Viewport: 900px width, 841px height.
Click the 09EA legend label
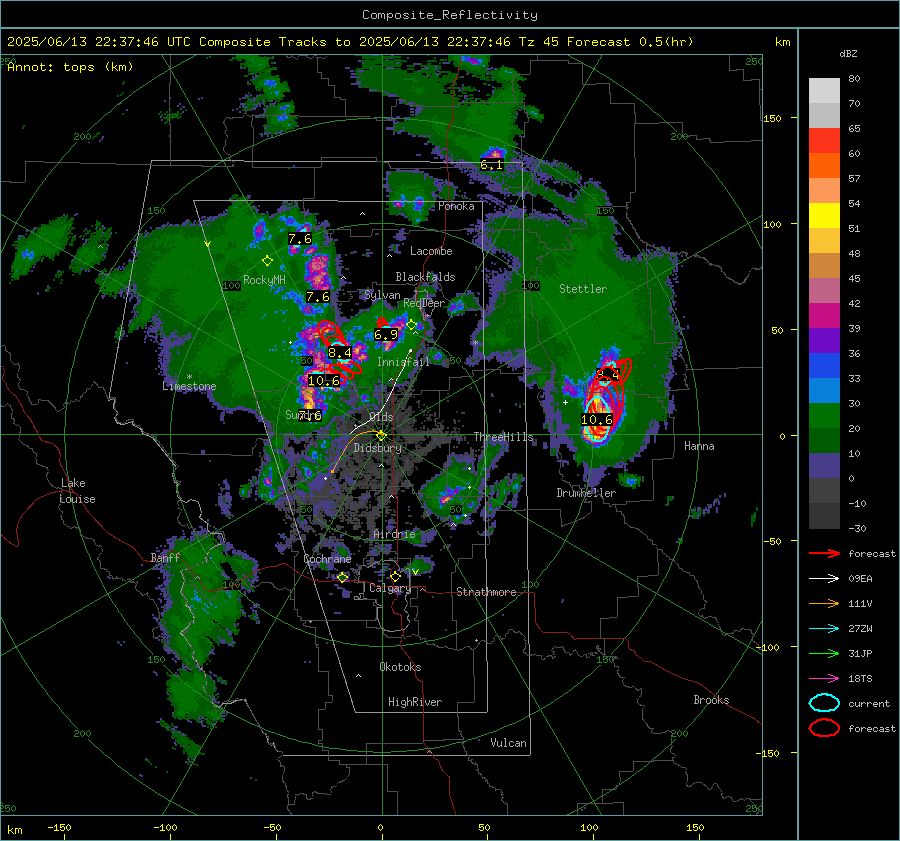(860, 579)
